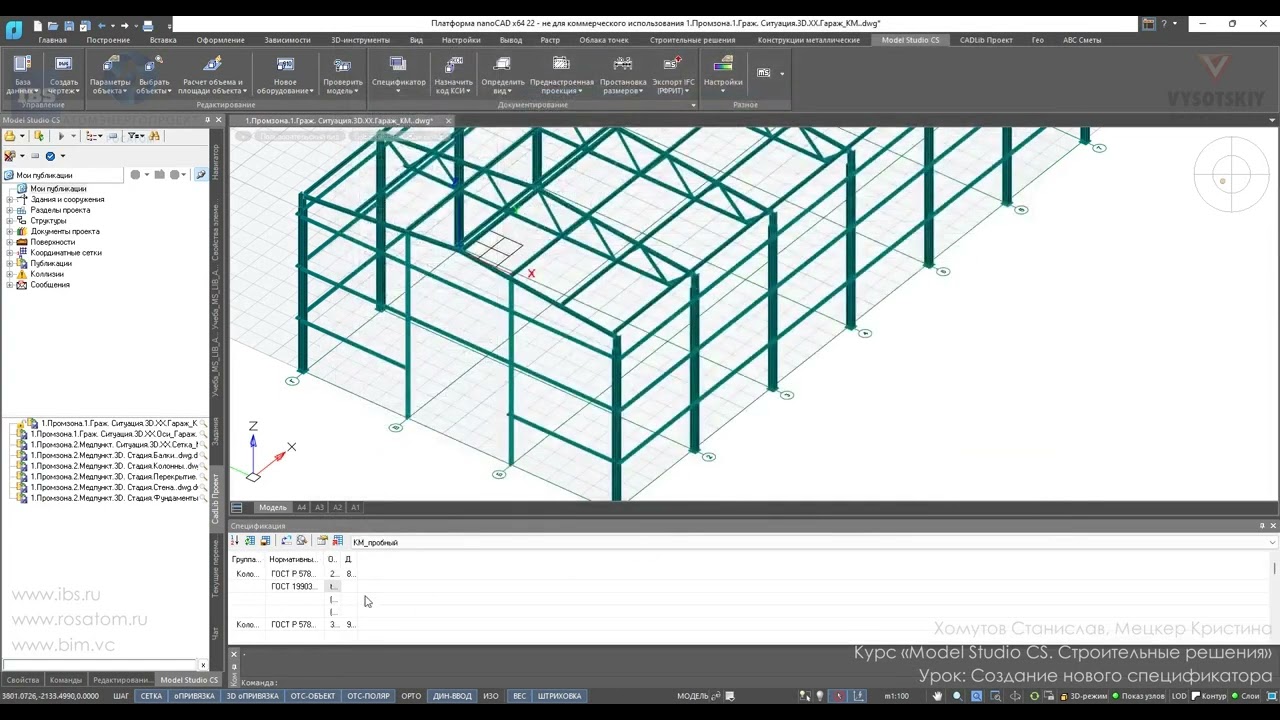
Task: Open the Главная ribbon tab
Action: (x=52, y=40)
